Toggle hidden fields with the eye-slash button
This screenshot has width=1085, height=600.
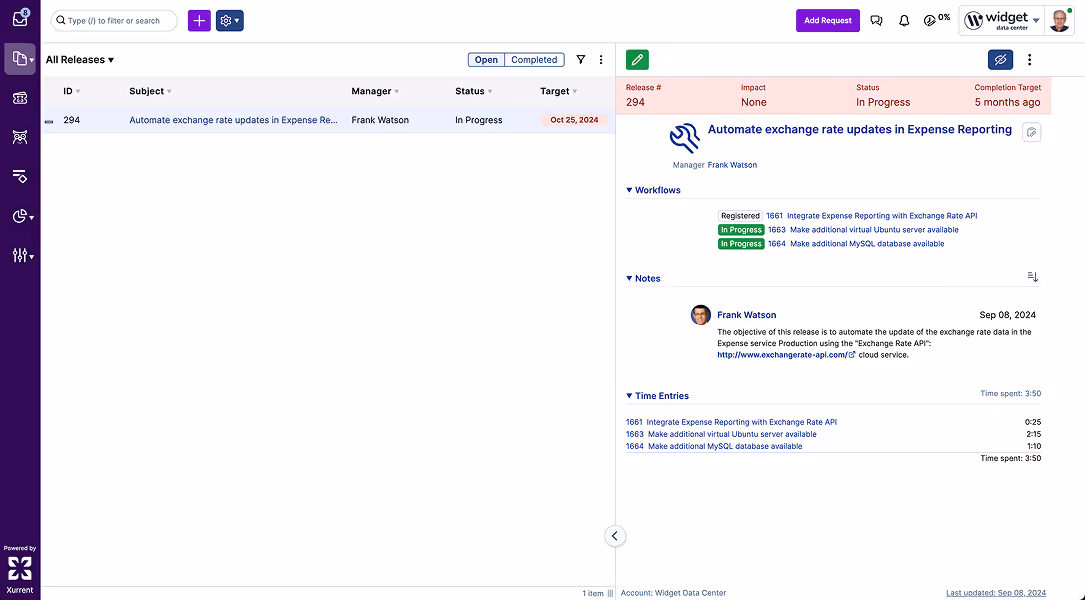pyautogui.click(x=1000, y=59)
